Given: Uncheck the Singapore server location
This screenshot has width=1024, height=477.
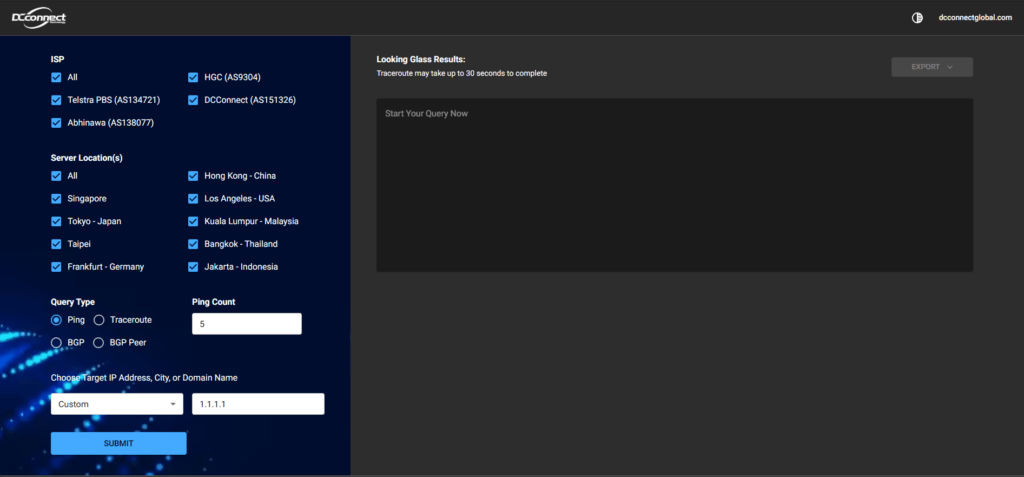Looking at the screenshot, I should pyautogui.click(x=57, y=199).
